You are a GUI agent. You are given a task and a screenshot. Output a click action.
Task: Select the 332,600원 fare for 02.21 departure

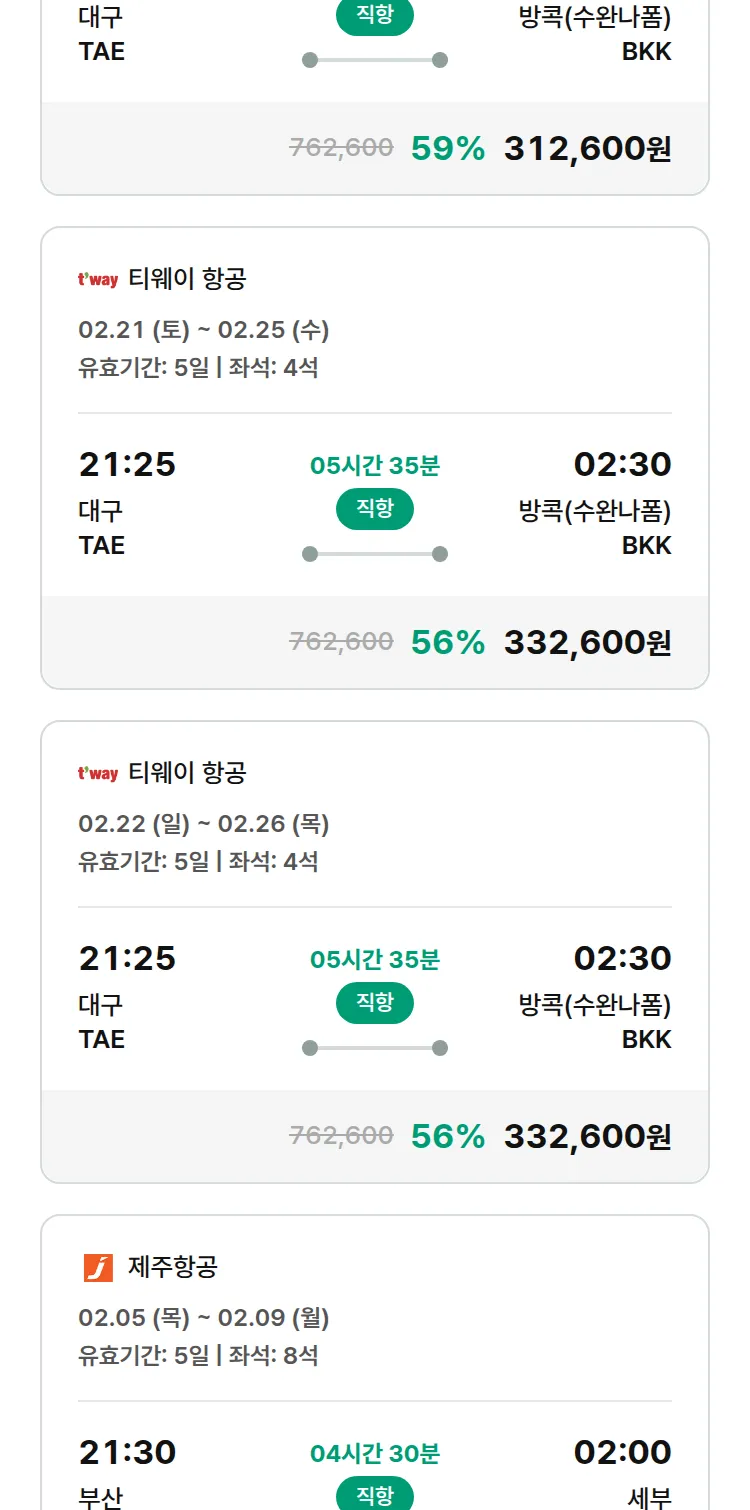point(587,643)
